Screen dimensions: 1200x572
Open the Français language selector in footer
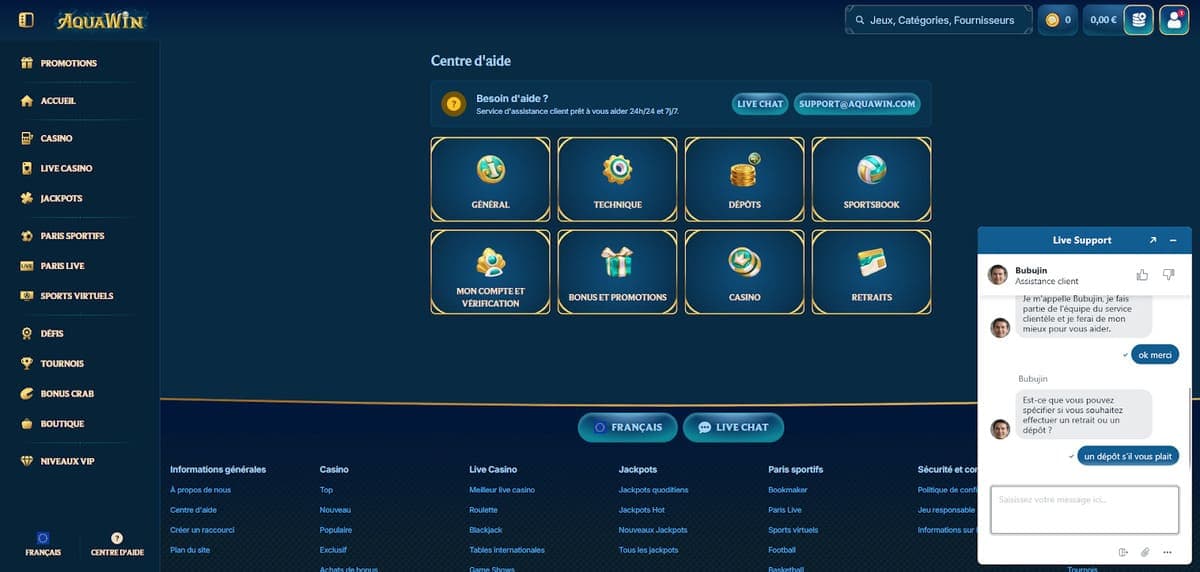[x=627, y=427]
